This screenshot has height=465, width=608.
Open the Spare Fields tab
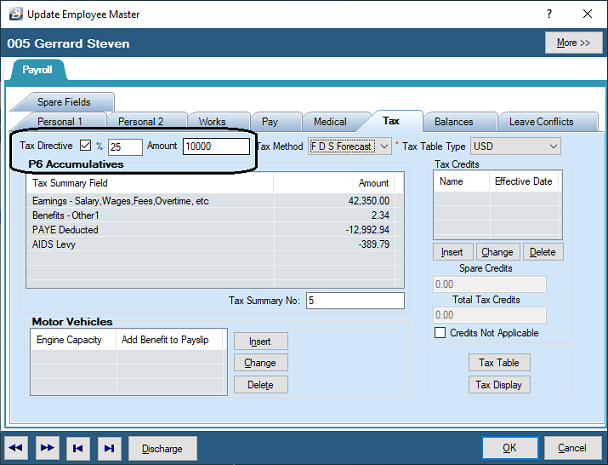[x=64, y=102]
